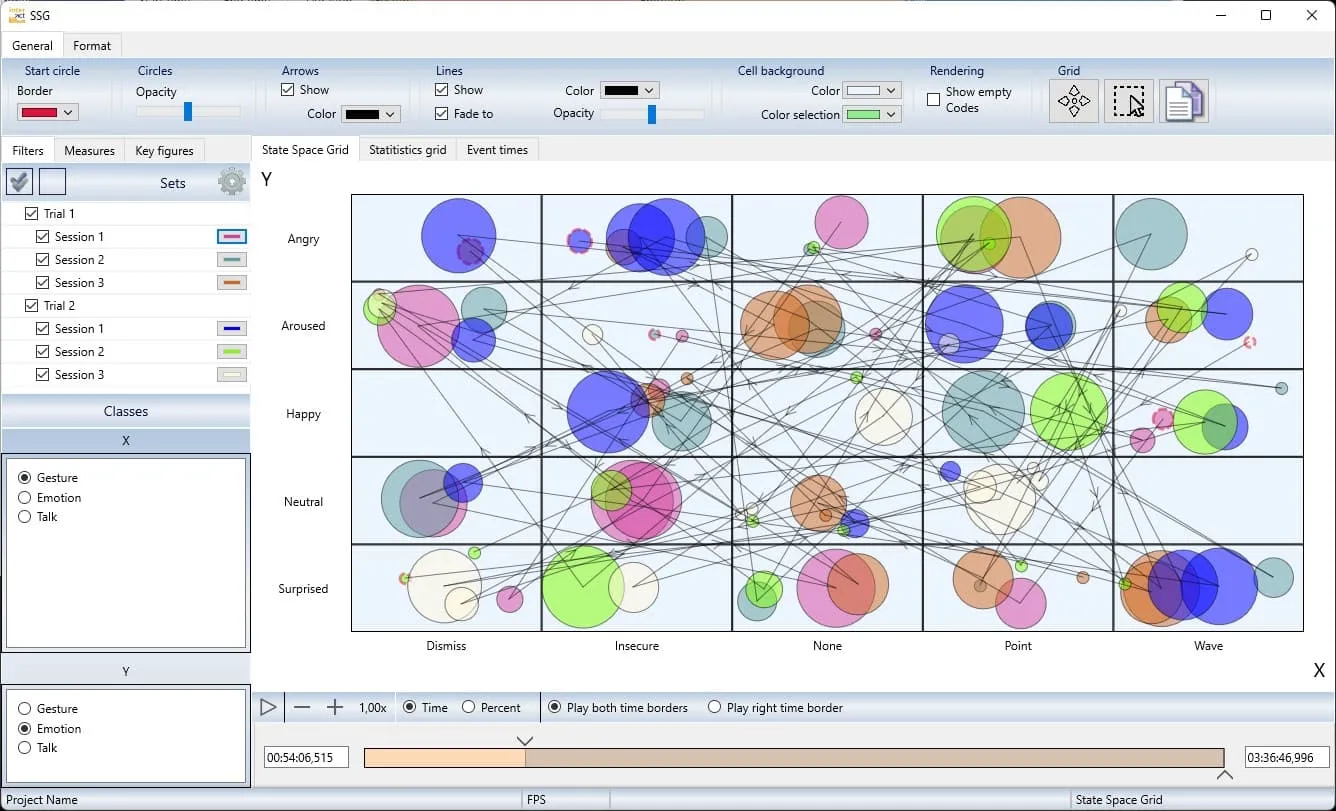The height and width of the screenshot is (811, 1336).
Task: Disable the Fade to option for lines
Action: pos(441,113)
